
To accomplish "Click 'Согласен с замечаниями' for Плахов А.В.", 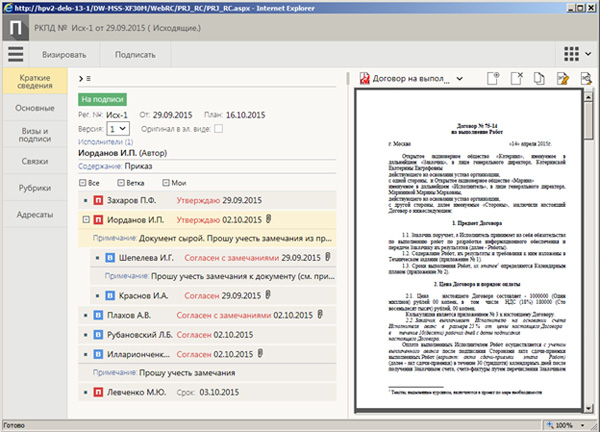I will (224, 315).
